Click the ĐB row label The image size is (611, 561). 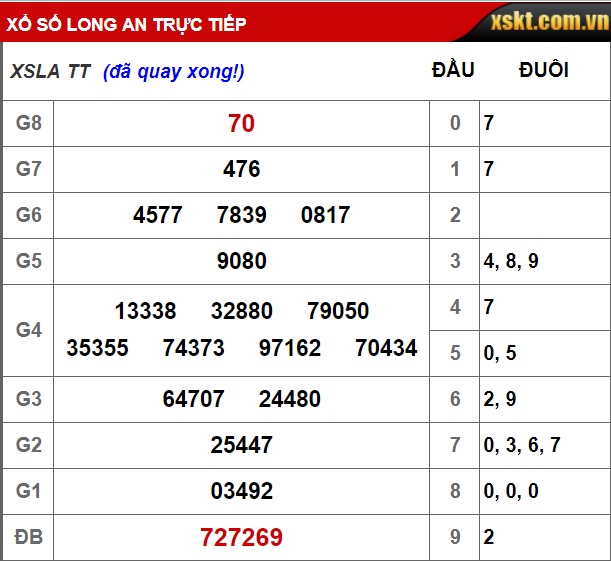[28, 537]
